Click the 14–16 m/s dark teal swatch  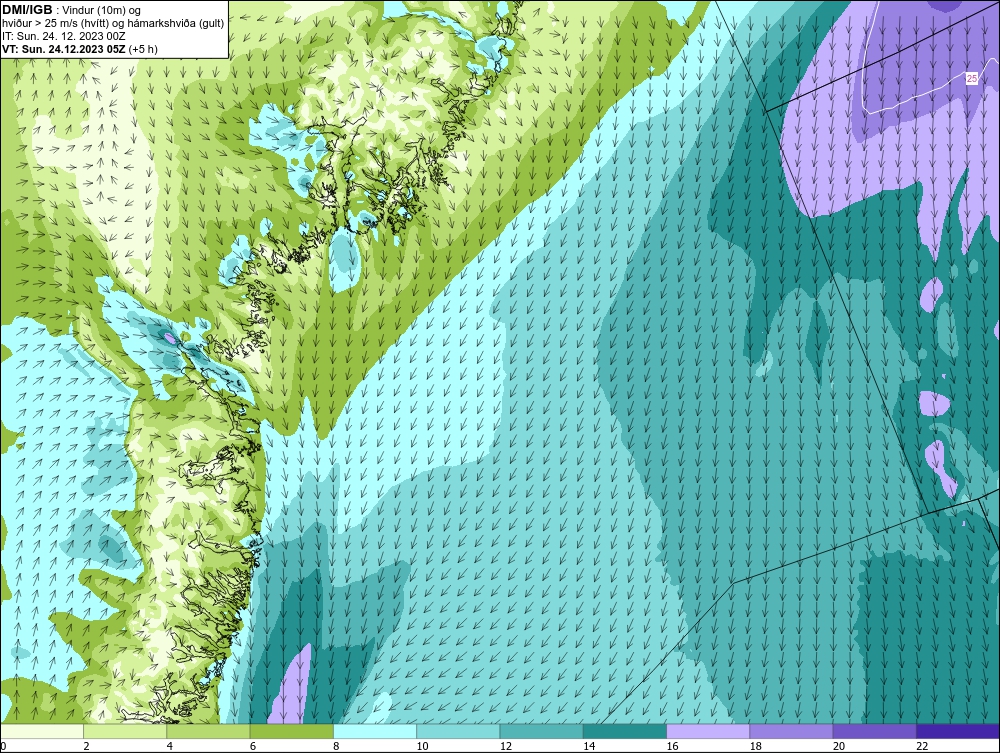pos(625,731)
